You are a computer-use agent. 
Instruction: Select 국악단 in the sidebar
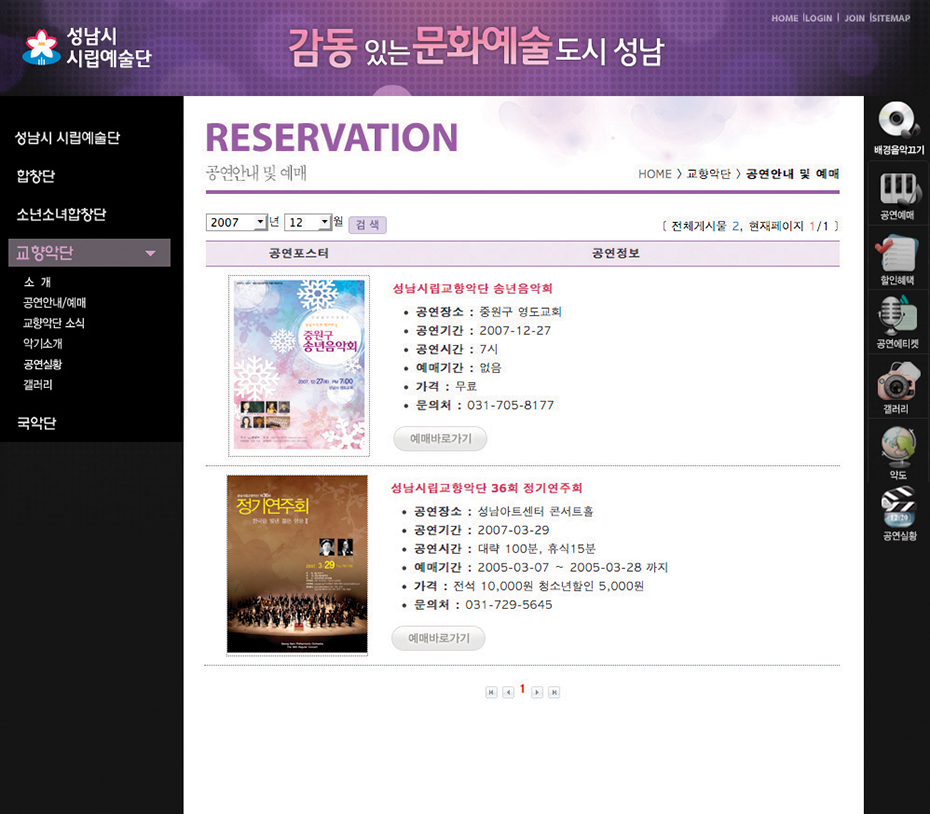pyautogui.click(x=36, y=423)
